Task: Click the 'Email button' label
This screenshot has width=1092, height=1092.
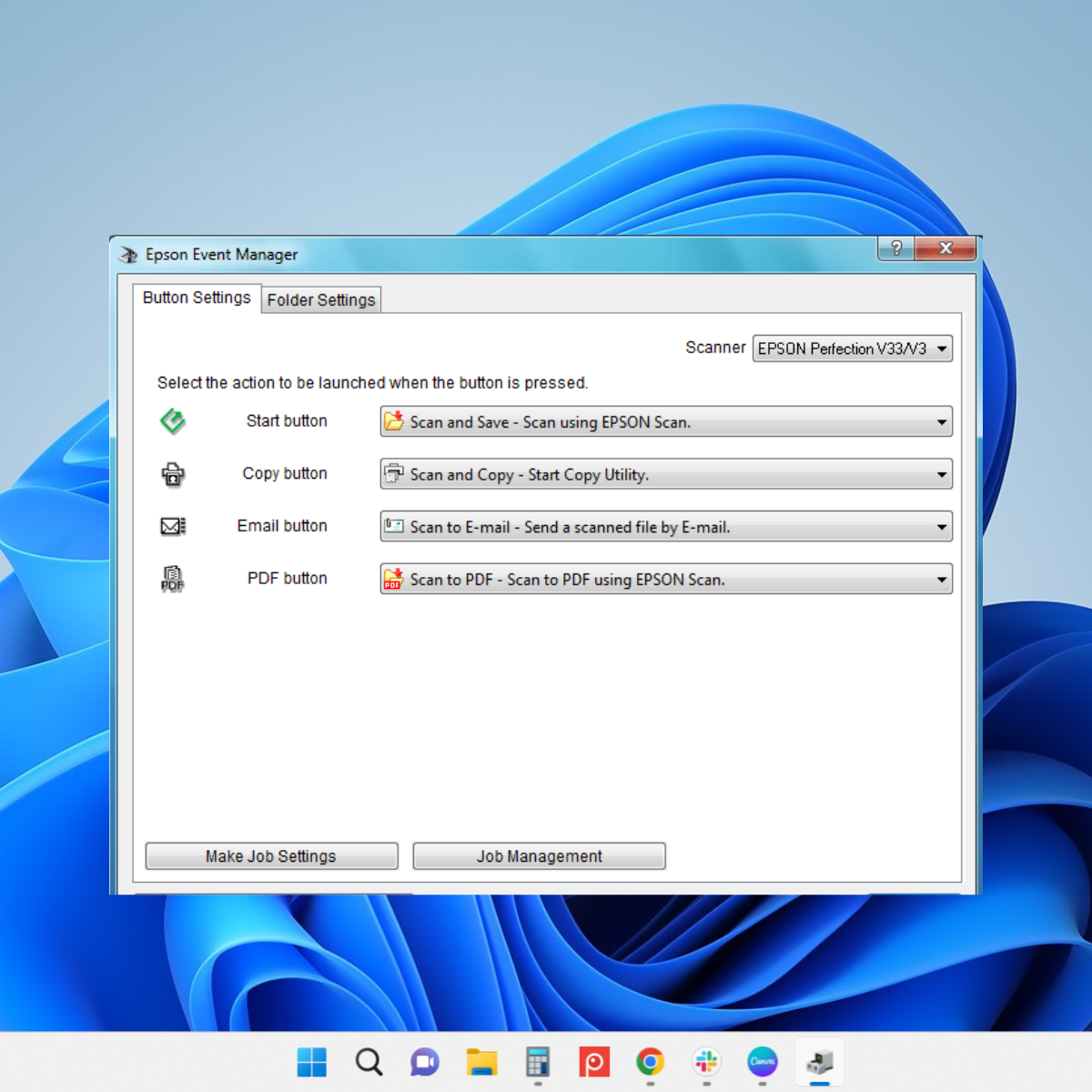Action: click(282, 526)
